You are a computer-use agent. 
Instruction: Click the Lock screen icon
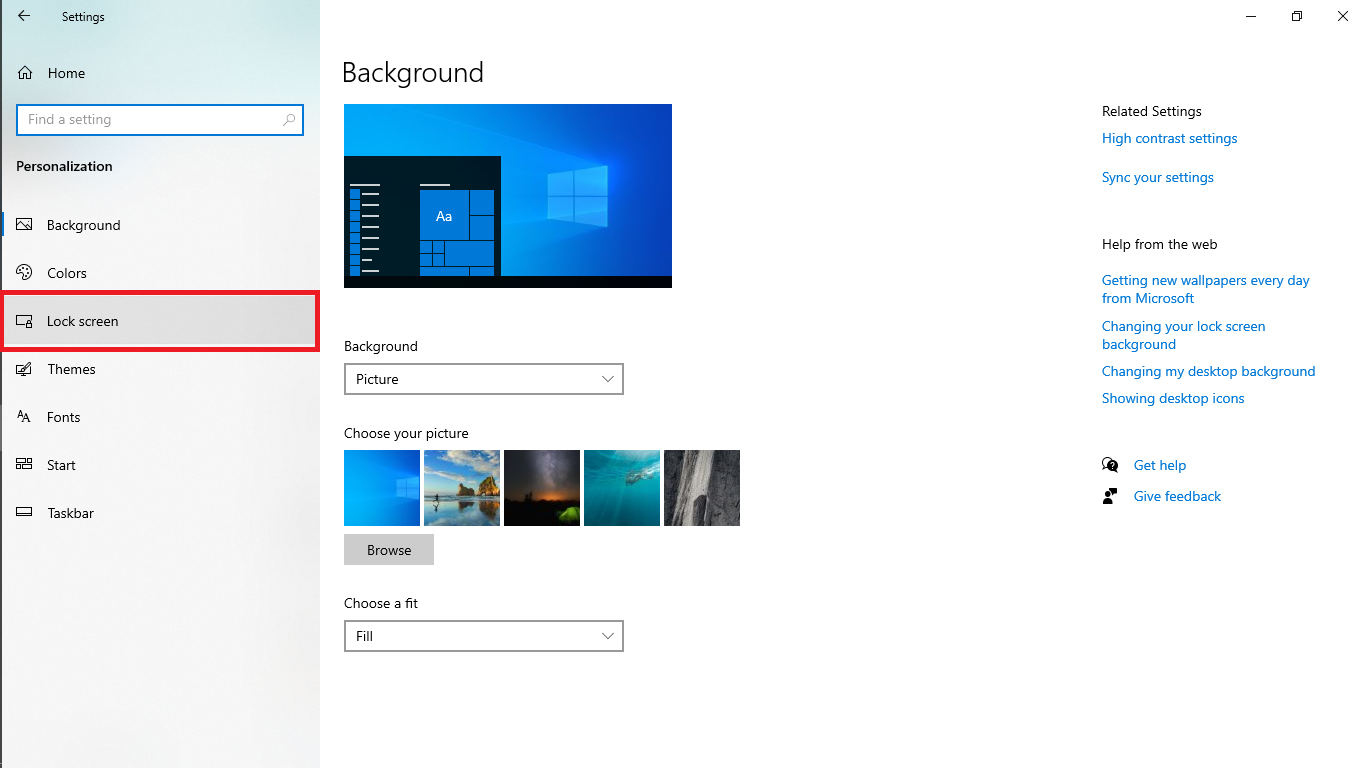pos(25,321)
